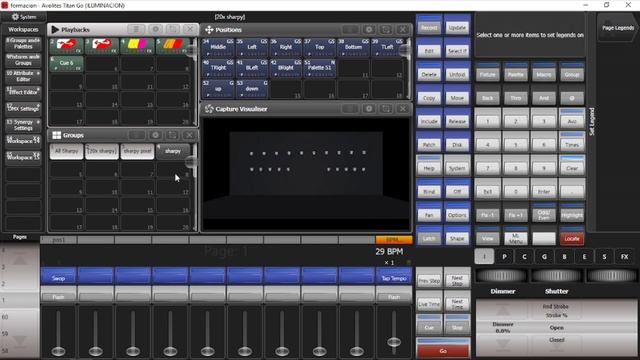Open Positions window settings gear

(369, 29)
